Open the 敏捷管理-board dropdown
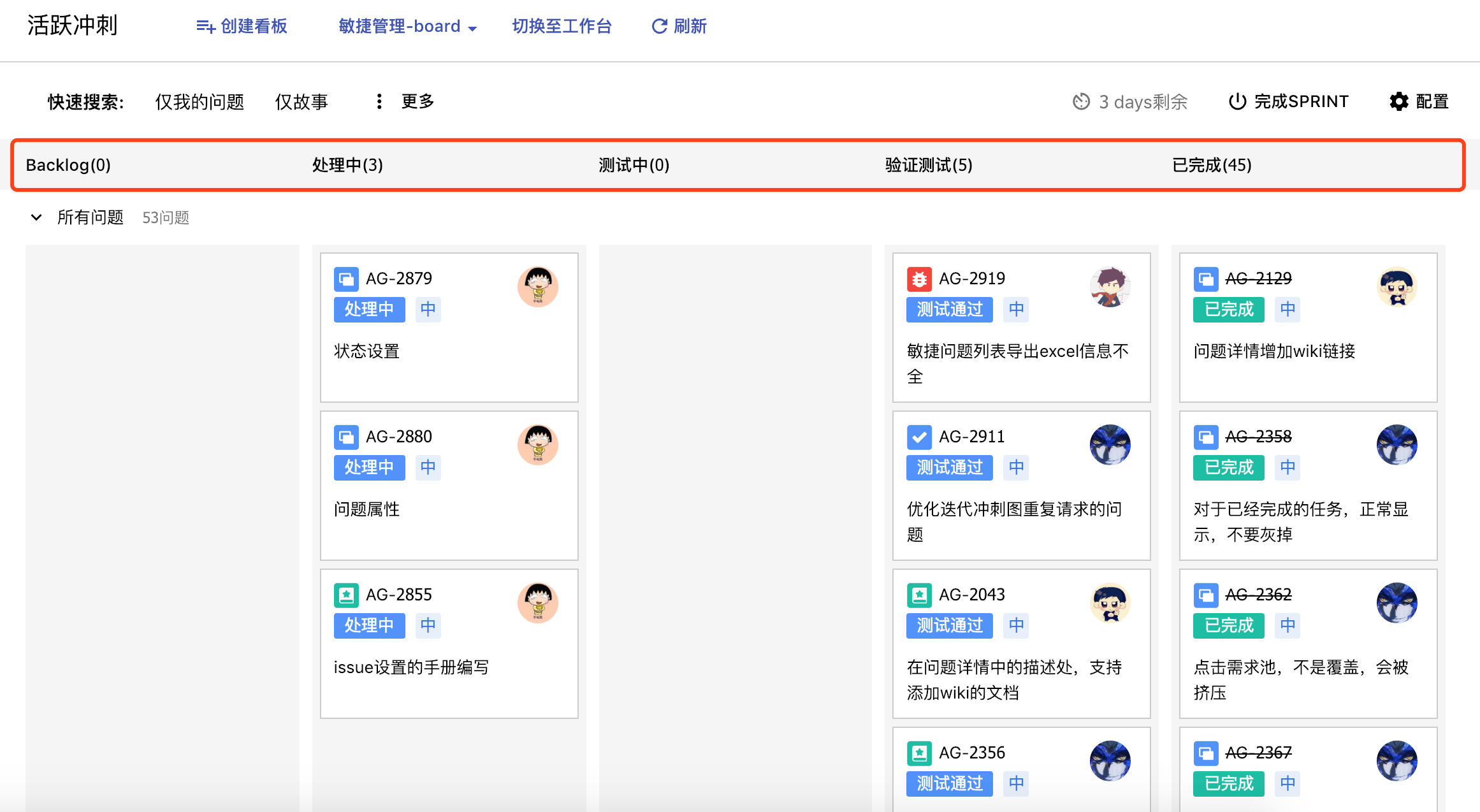Image resolution: width=1480 pixels, height=812 pixels. point(408,26)
